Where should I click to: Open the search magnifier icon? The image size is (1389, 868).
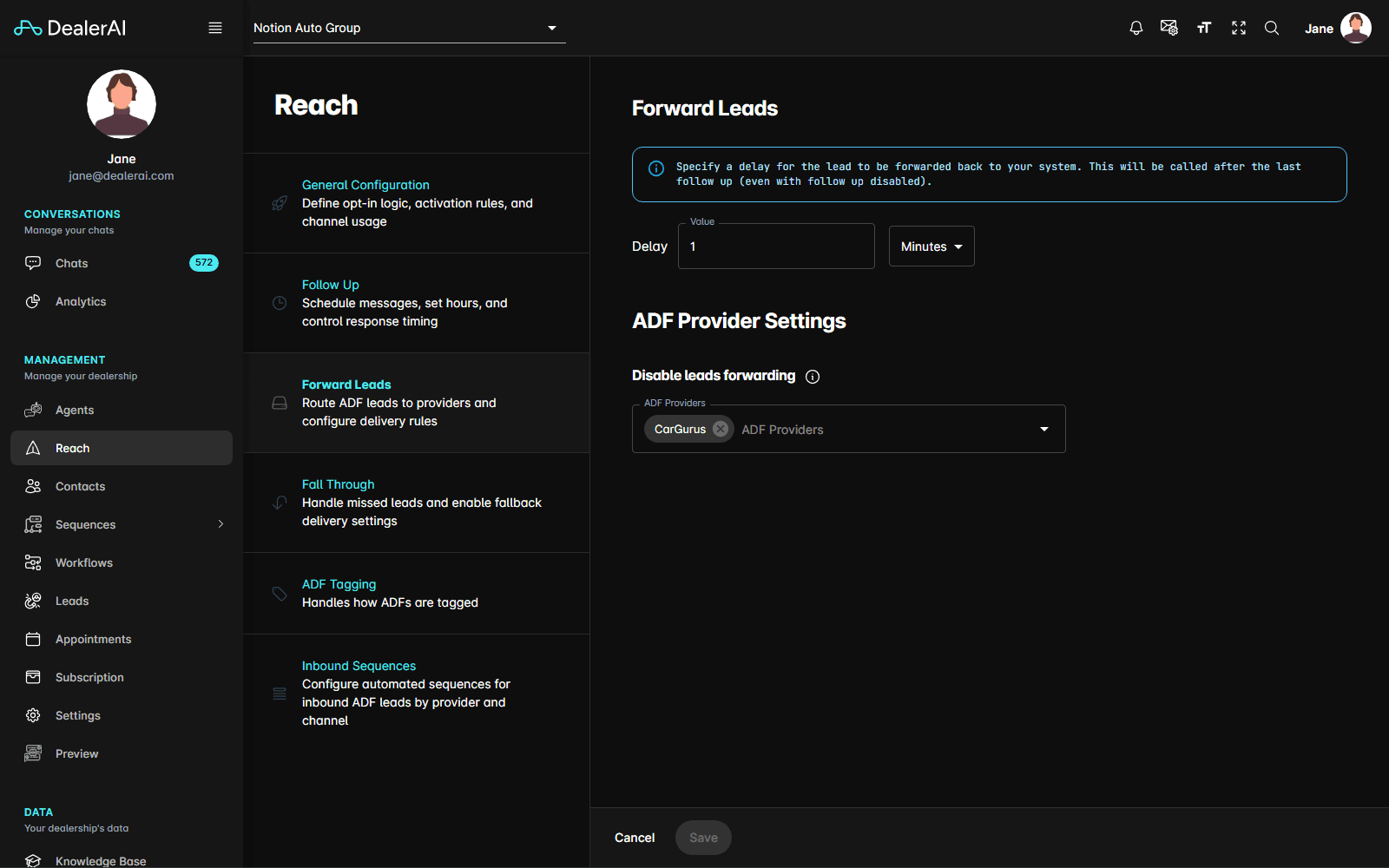click(1272, 28)
